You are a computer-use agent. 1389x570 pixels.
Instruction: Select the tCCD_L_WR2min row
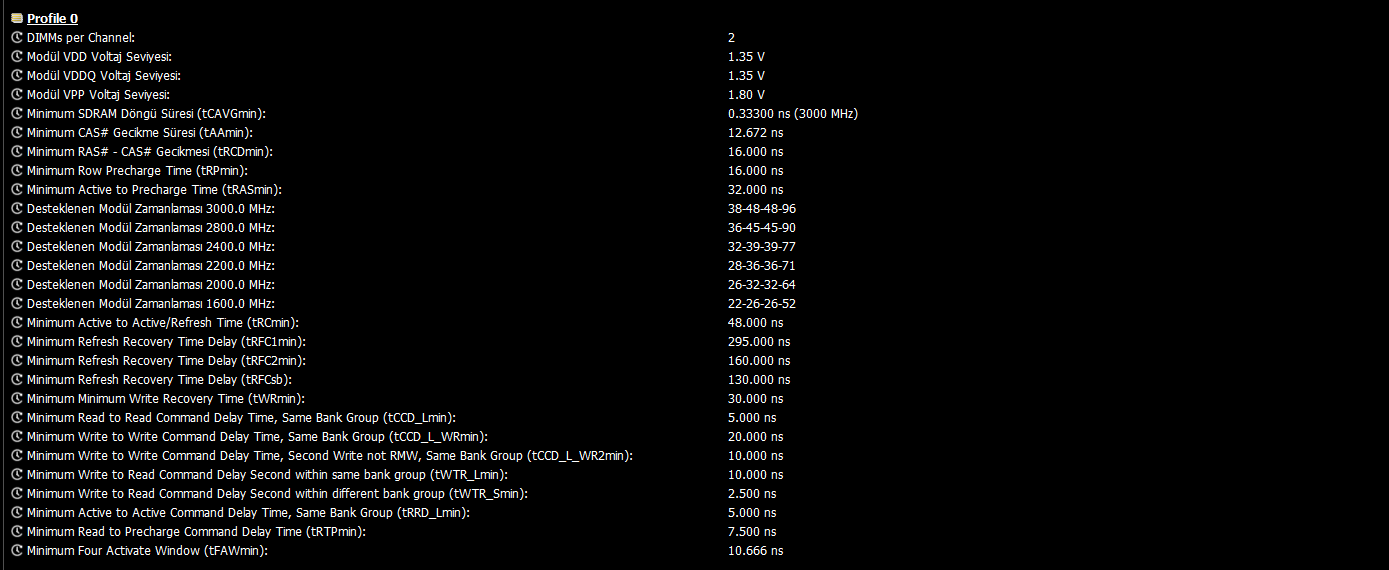(x=694, y=455)
